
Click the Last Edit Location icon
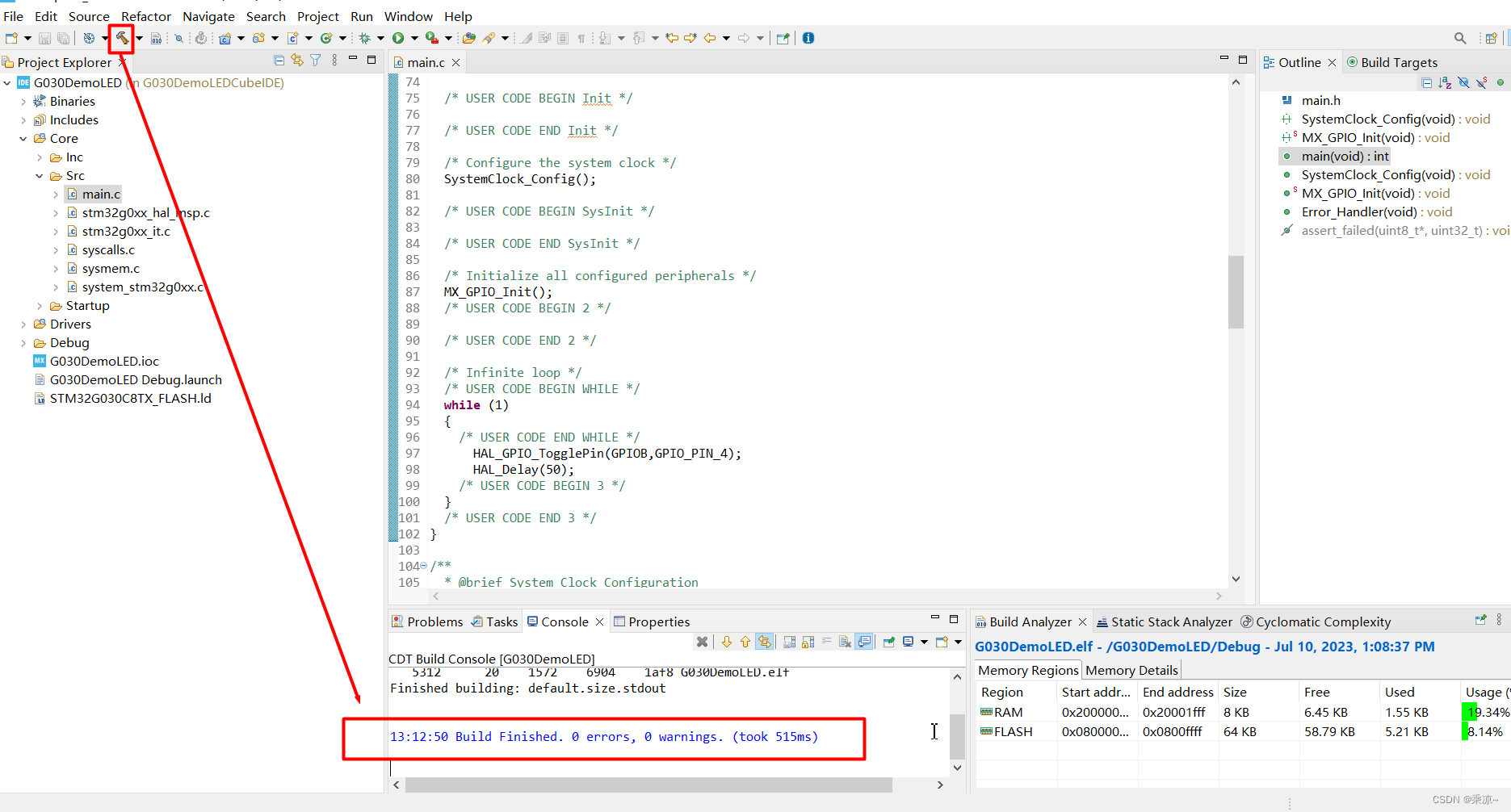point(672,38)
